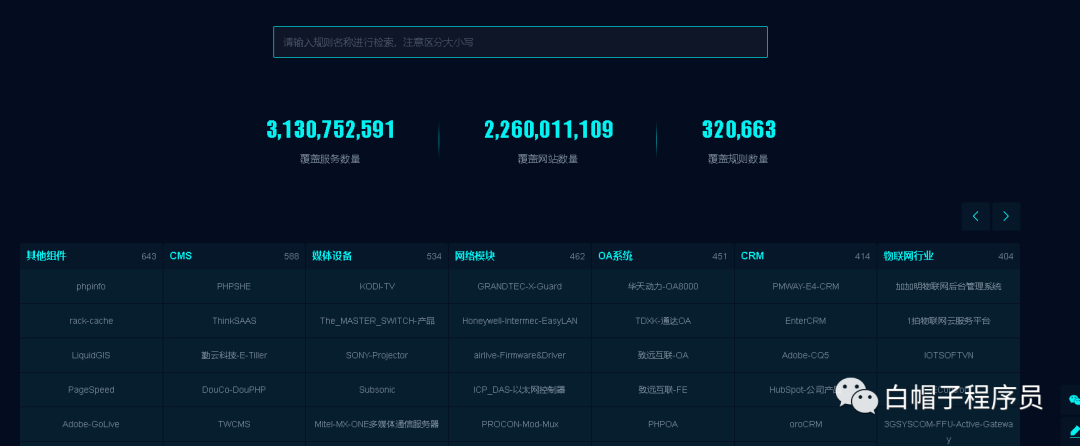Screen dimensions: 1080x446
Task: Select the LiquidGIS rule
Action: coord(91,355)
